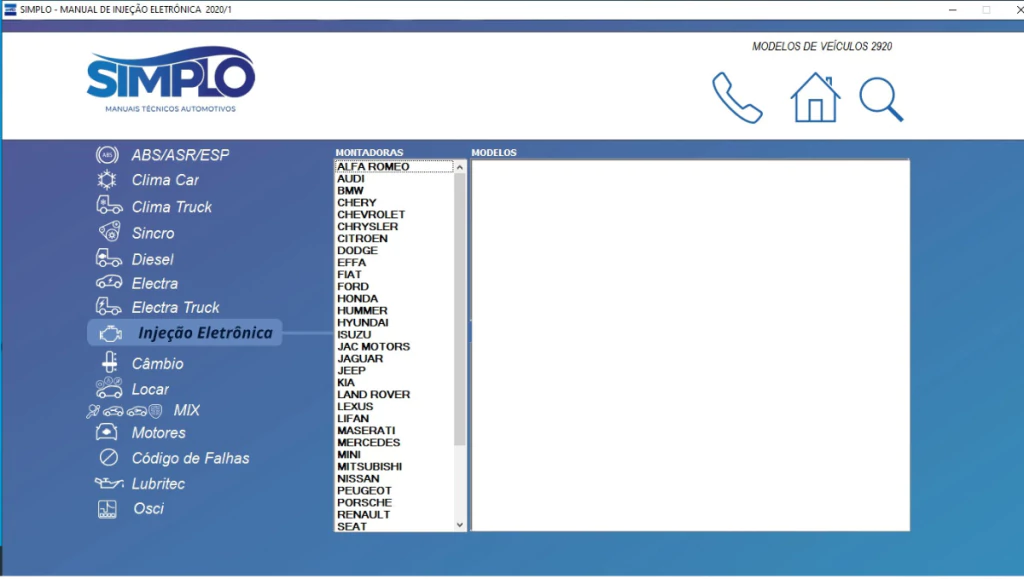Pick HYUNDAI manufacturer
The width and height of the screenshot is (1024, 579).
click(394, 322)
